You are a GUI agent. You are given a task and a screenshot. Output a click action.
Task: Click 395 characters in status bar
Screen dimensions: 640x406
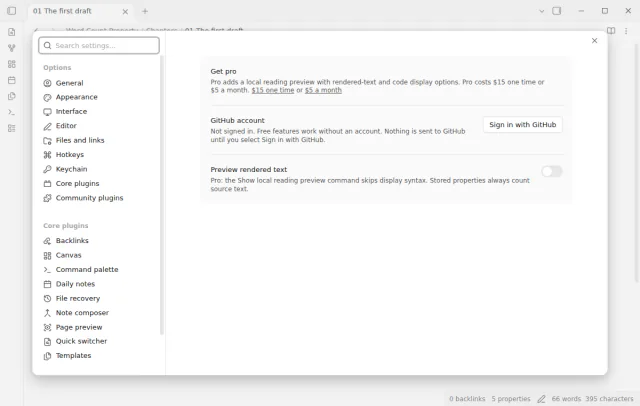click(609, 399)
